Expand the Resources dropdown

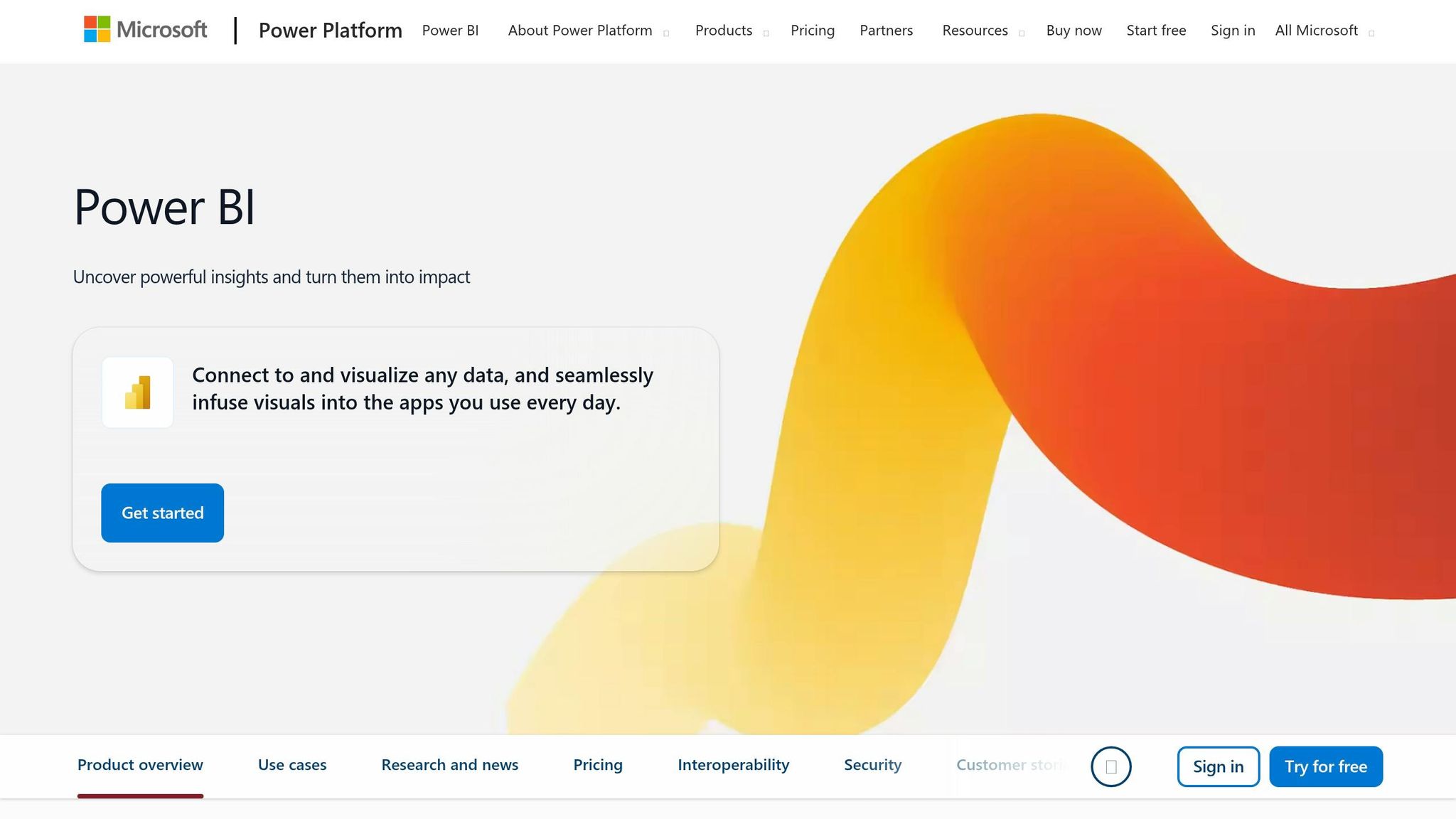pos(975,31)
